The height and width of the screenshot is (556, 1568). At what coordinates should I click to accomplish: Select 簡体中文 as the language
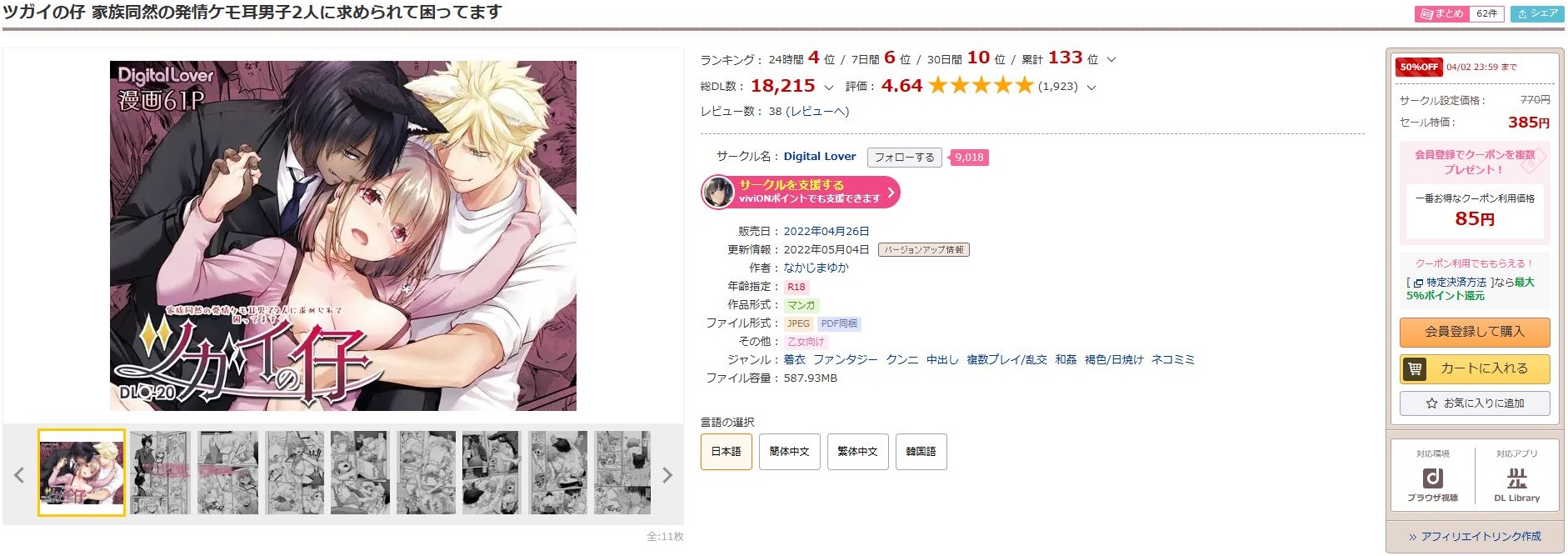tap(790, 452)
